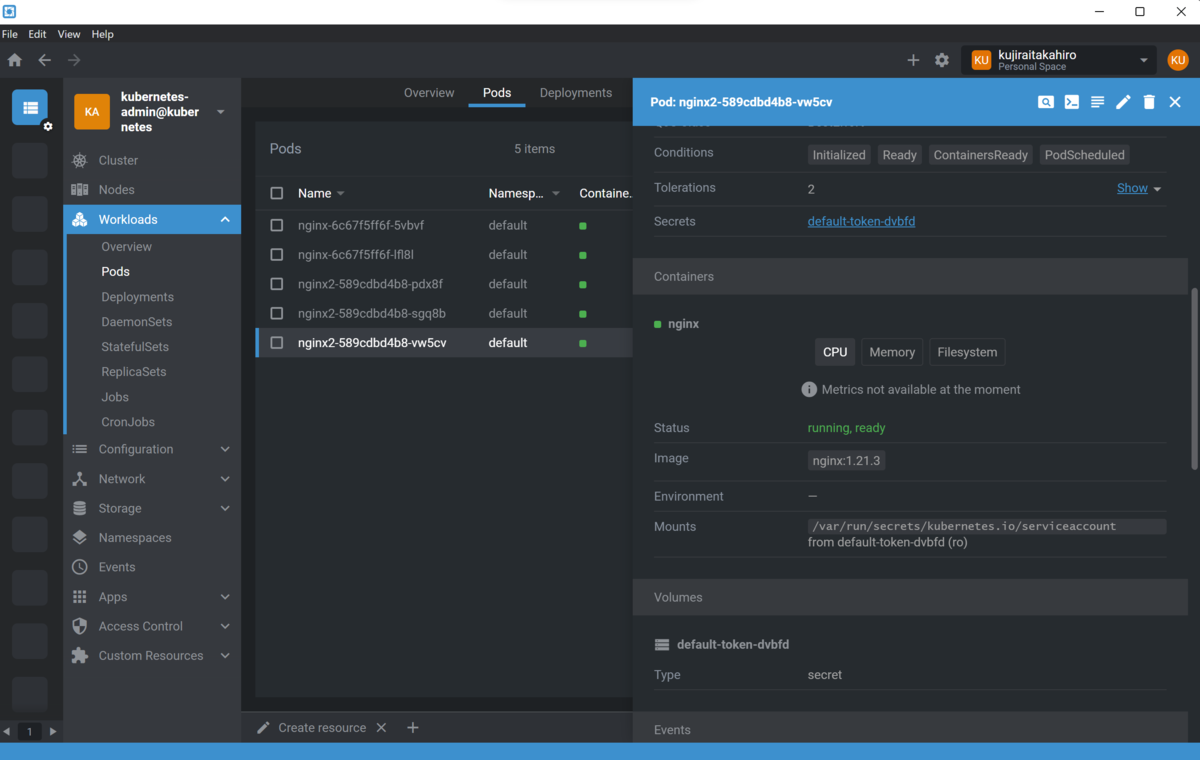Screen dimensions: 1200x760
Task: Expand the Storage section
Action: click(225, 508)
